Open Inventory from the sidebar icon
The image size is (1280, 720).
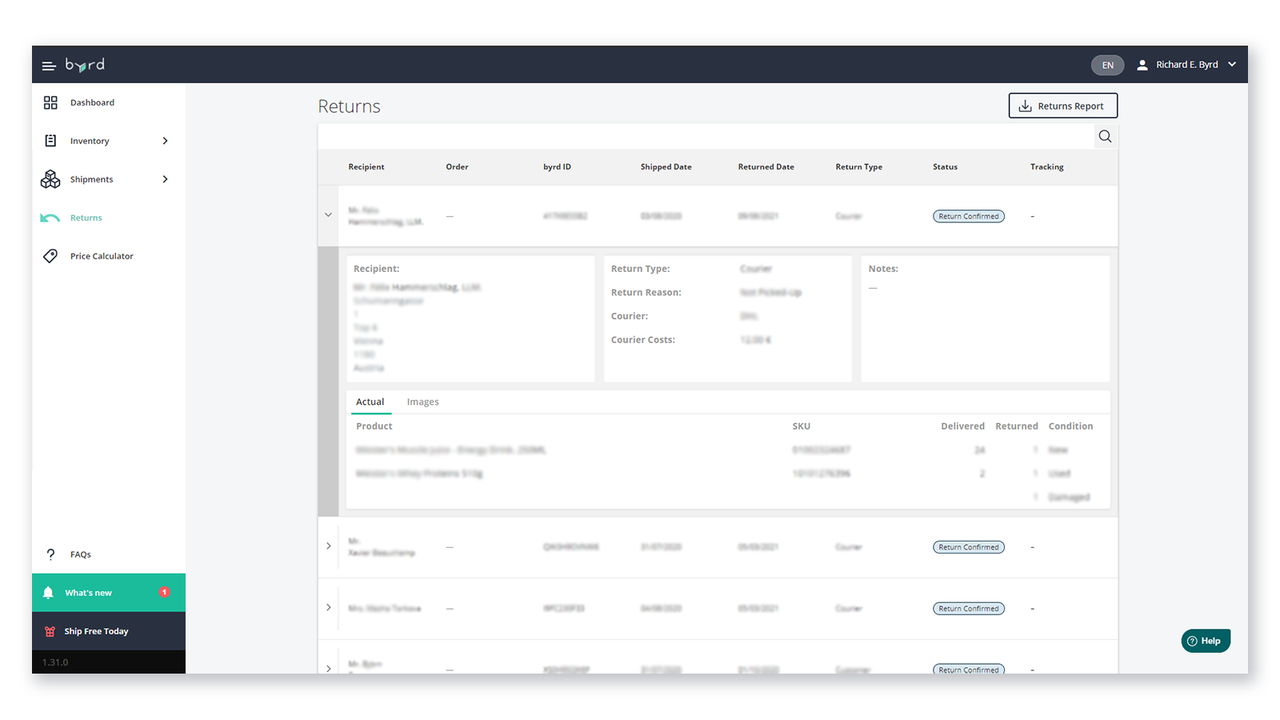51,140
